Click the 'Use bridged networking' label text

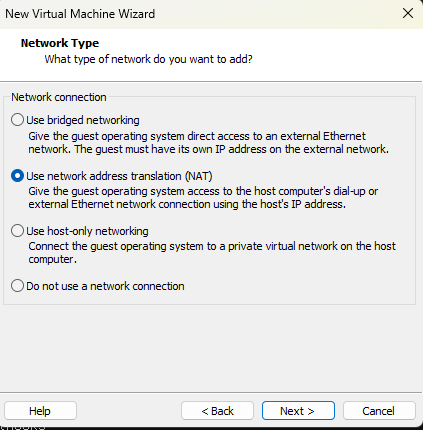83,120
